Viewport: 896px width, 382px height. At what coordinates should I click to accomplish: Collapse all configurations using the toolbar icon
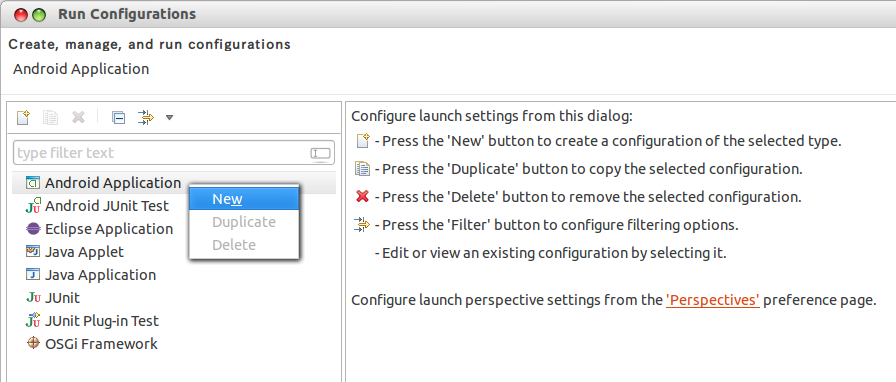coord(118,118)
